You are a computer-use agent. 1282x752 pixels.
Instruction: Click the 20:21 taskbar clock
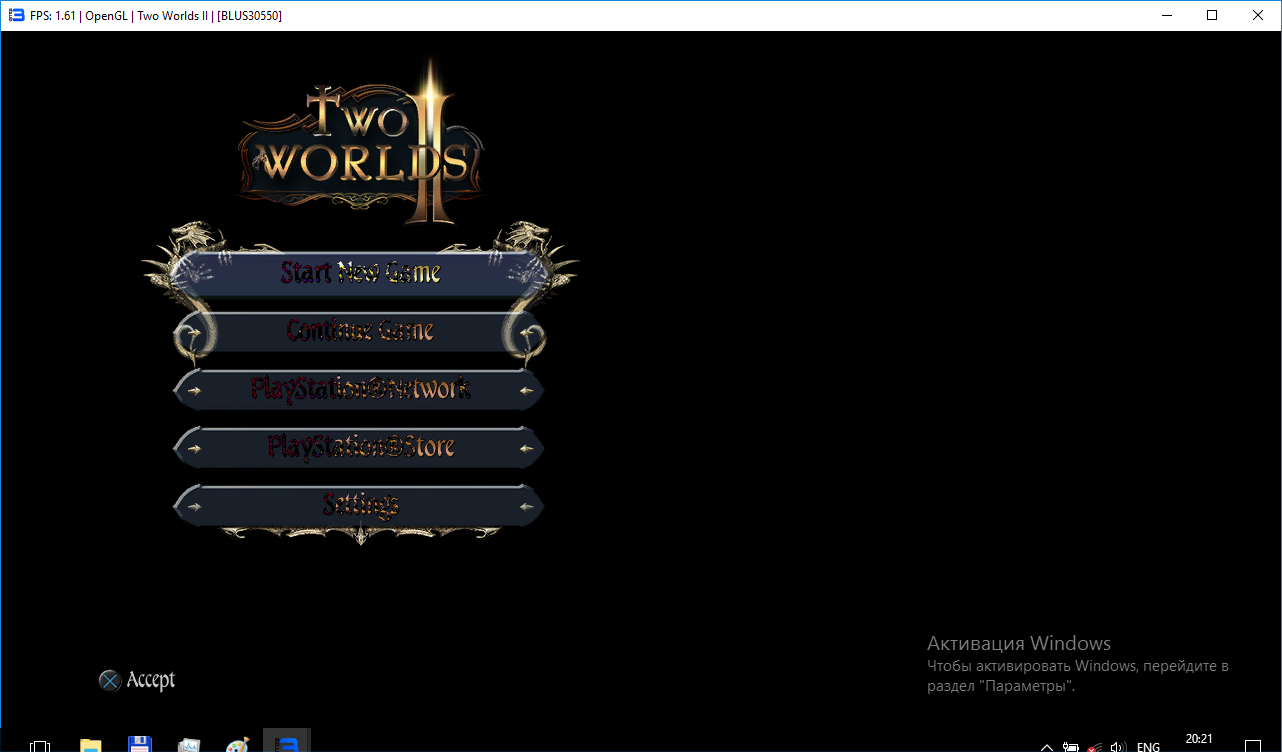1199,740
